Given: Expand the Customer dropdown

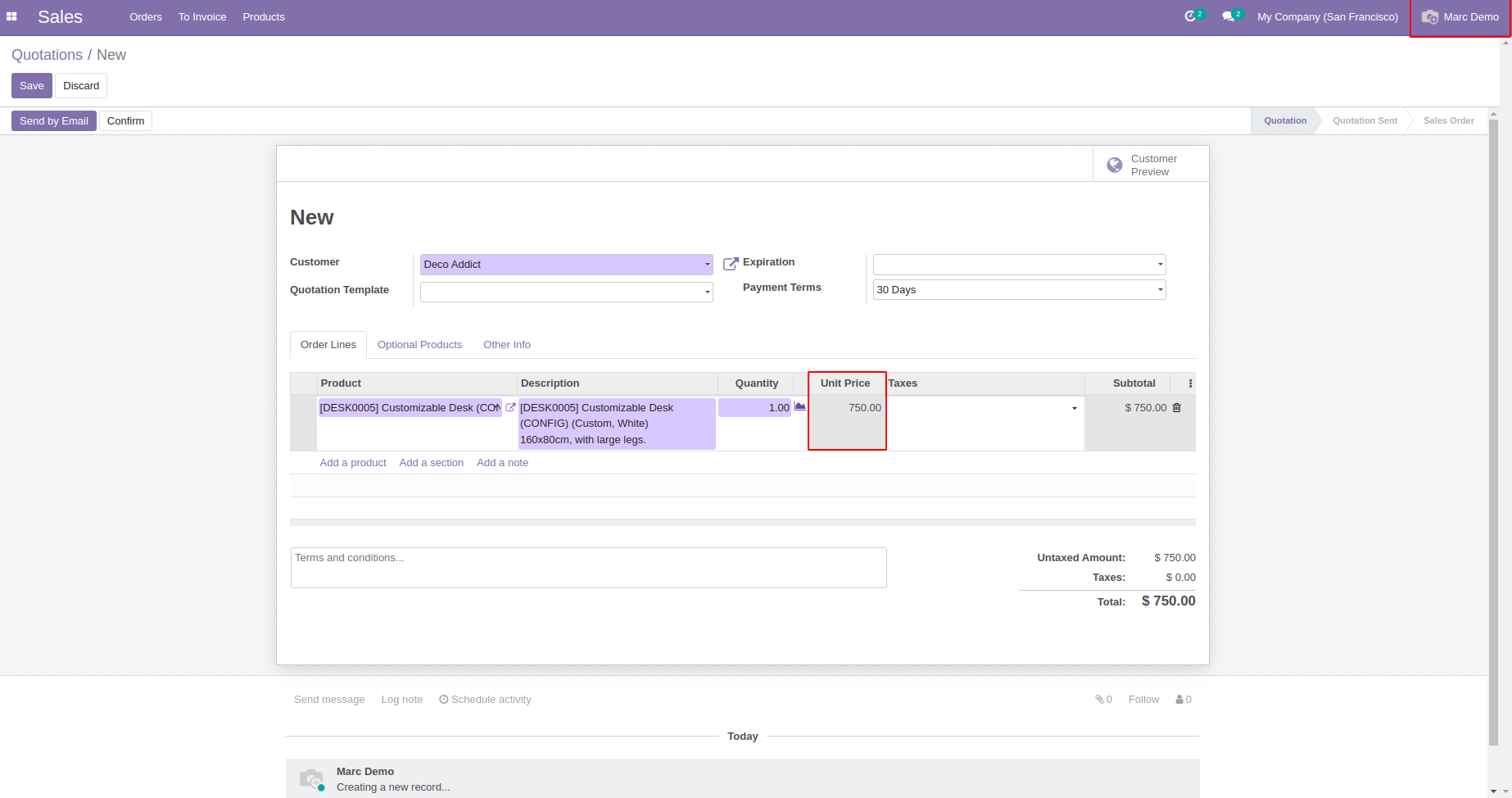Looking at the screenshot, I should 707,265.
